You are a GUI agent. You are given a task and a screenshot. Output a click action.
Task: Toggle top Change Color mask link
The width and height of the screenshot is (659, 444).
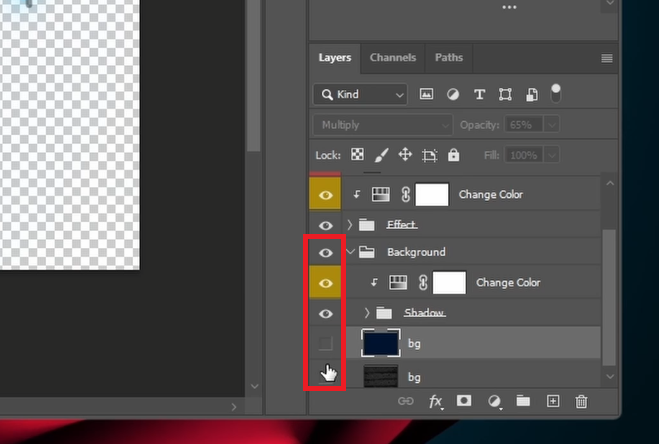(x=405, y=194)
